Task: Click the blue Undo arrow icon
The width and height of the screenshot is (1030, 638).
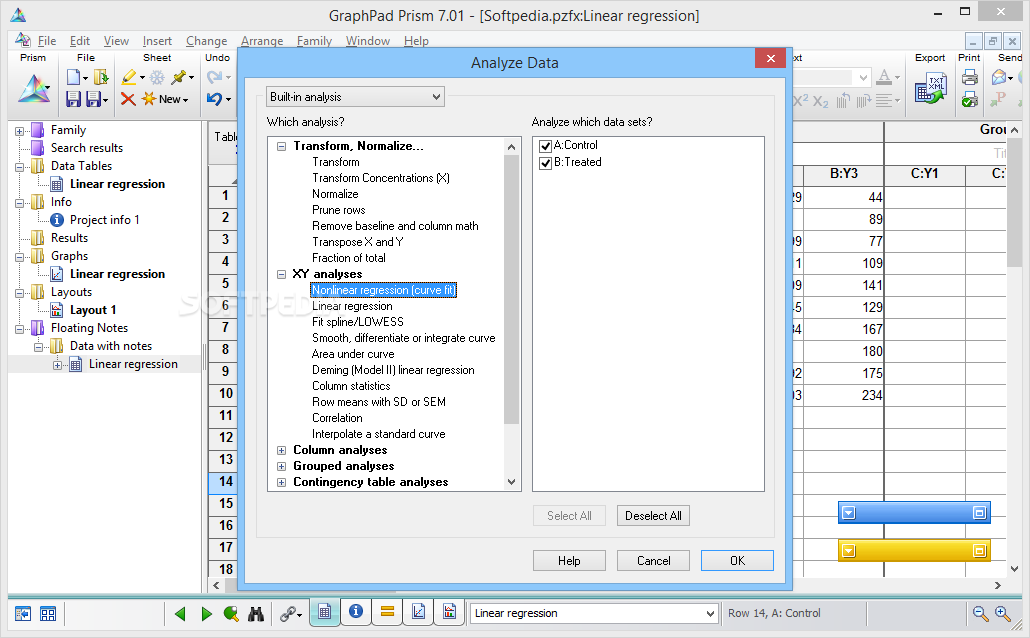Action: (x=214, y=99)
